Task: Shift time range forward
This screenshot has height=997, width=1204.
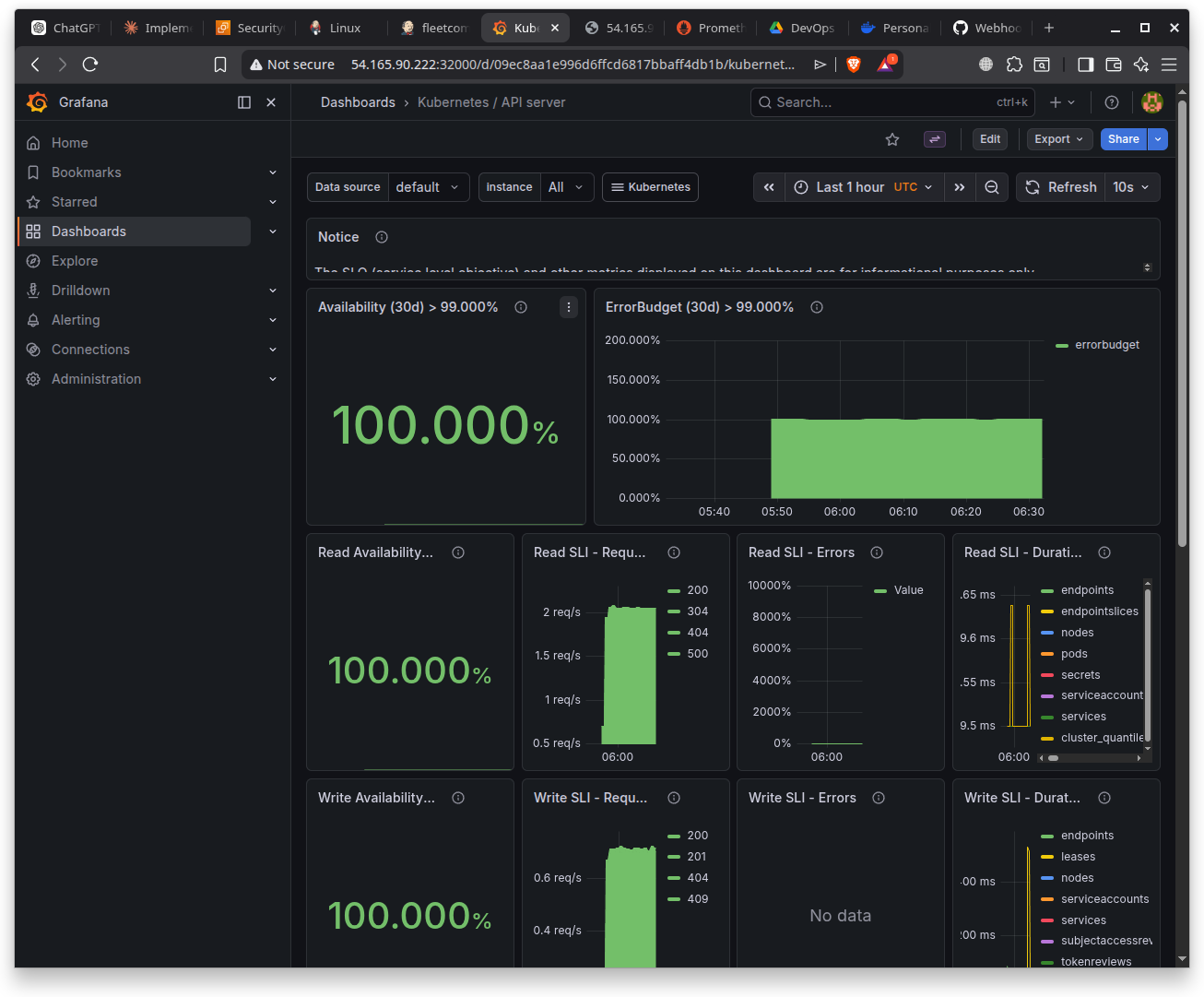Action: 960,187
